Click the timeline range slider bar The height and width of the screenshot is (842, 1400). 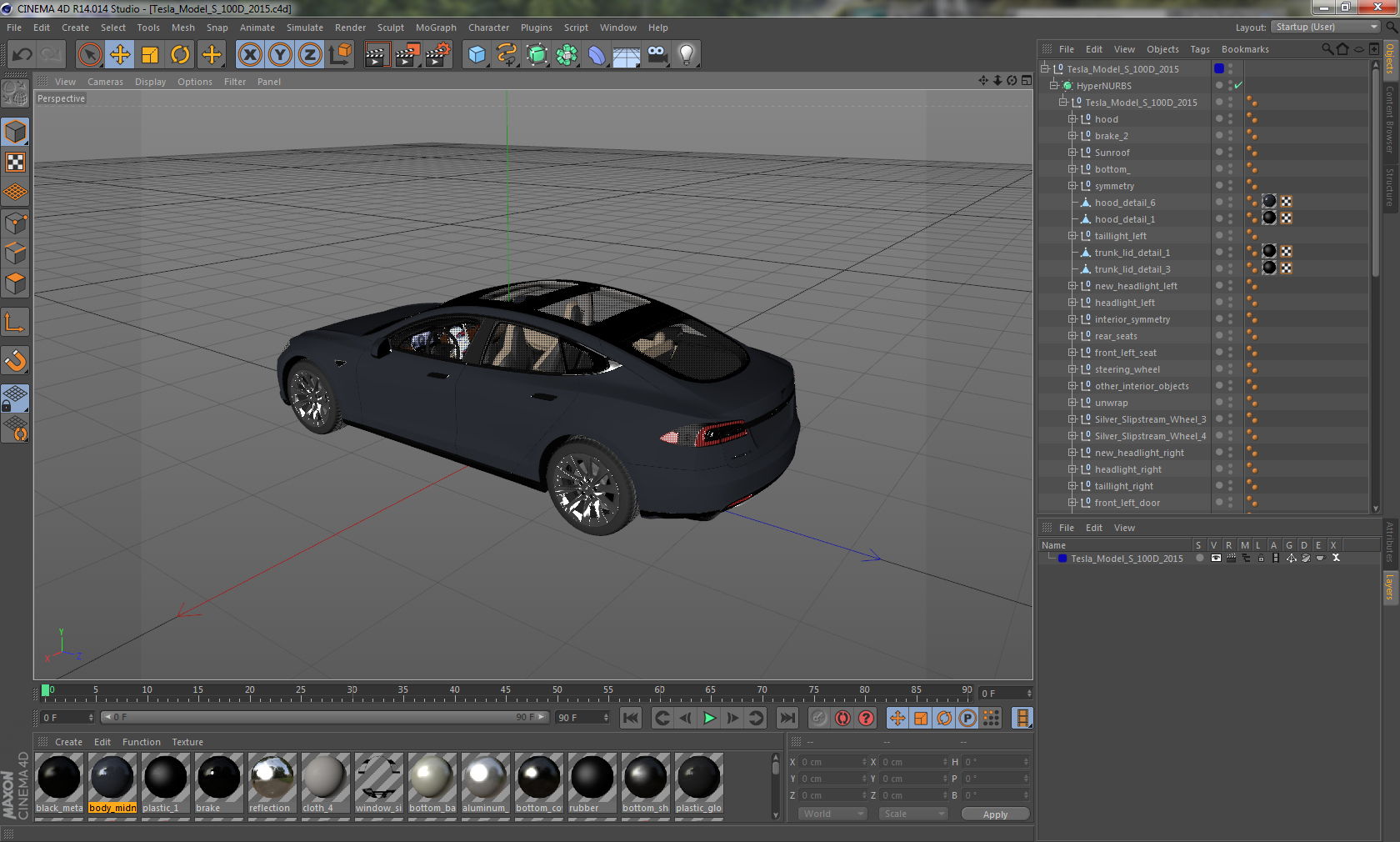coord(325,717)
